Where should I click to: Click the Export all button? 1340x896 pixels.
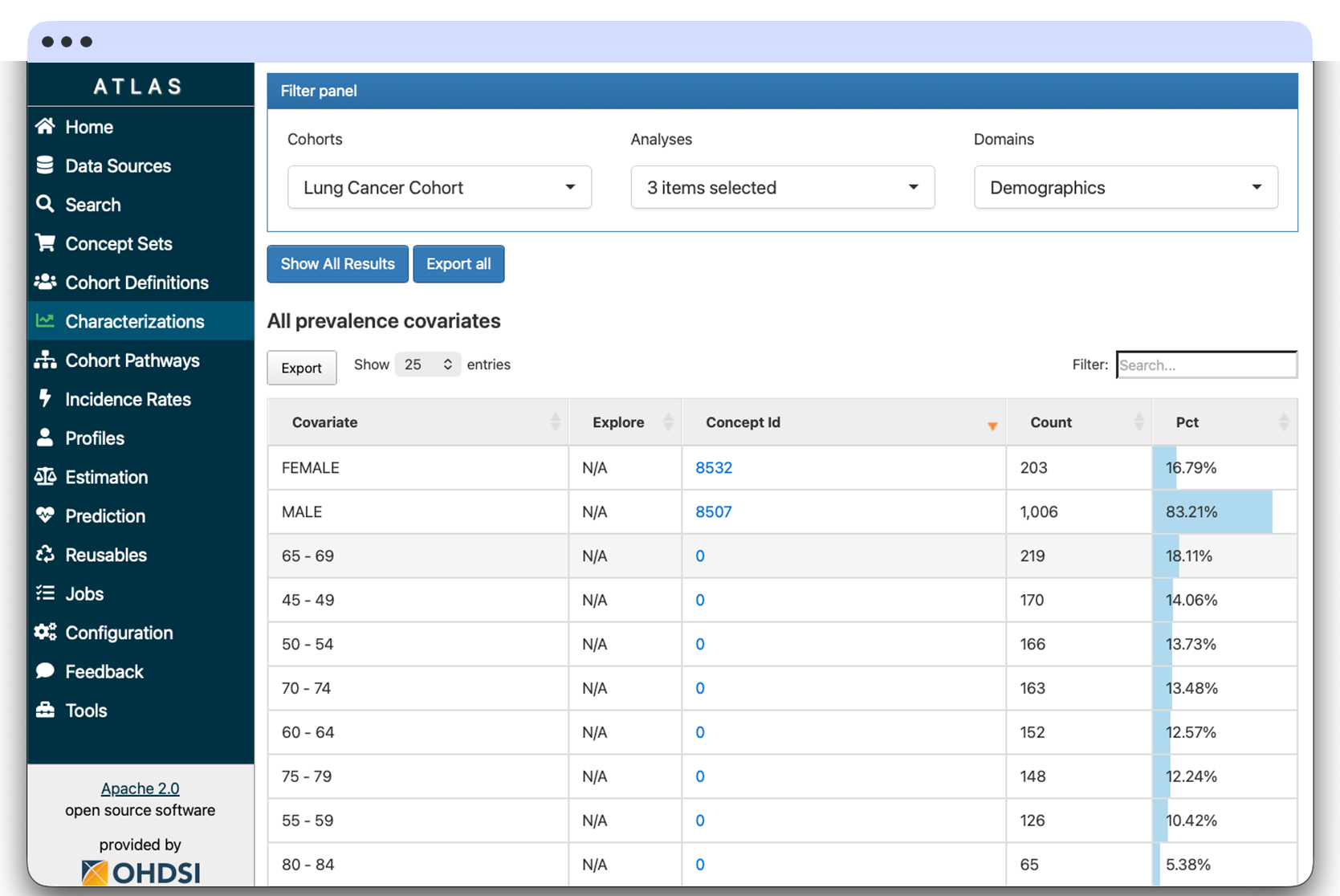458,263
